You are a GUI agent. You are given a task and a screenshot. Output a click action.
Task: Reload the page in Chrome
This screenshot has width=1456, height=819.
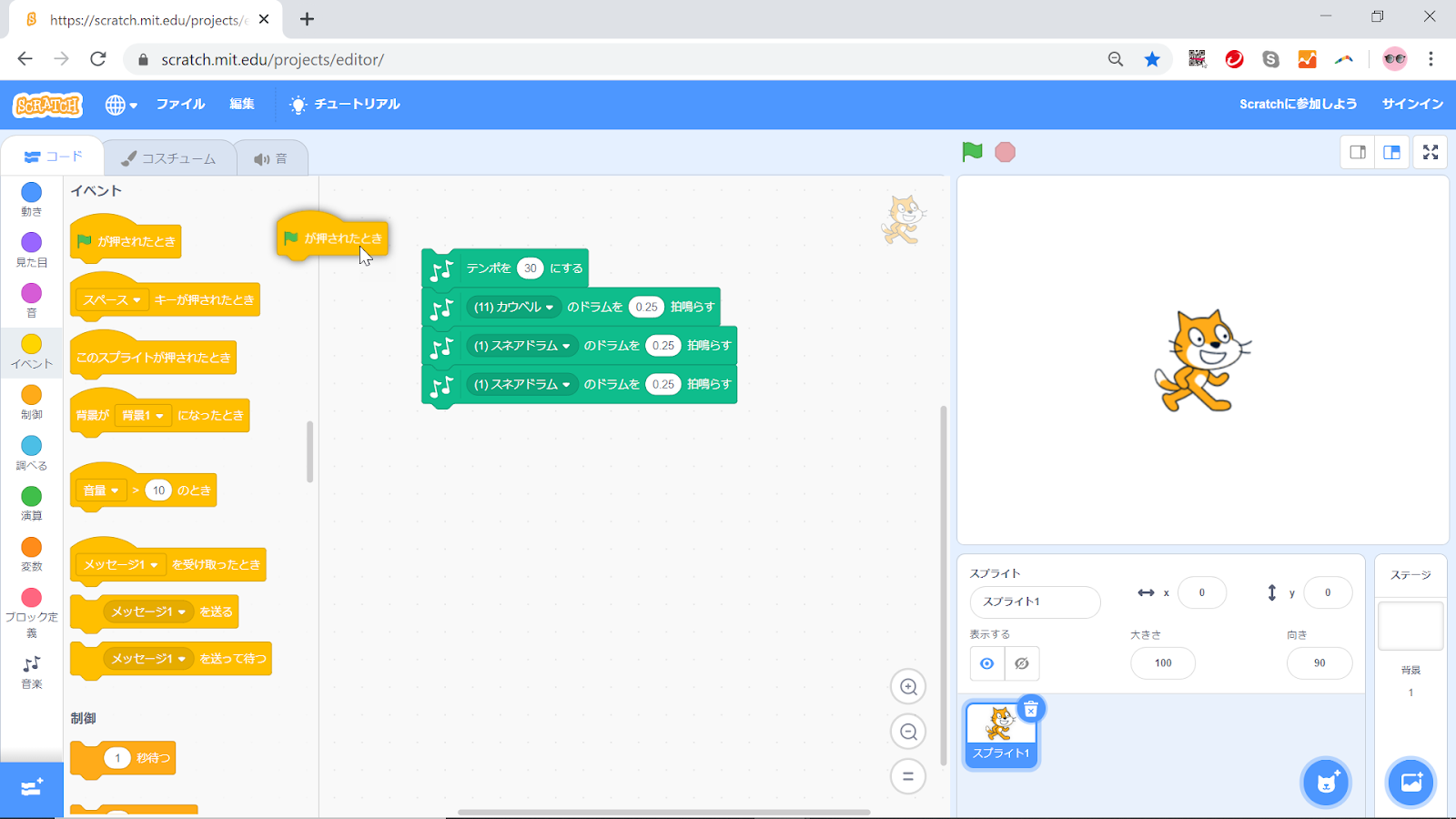tap(98, 59)
